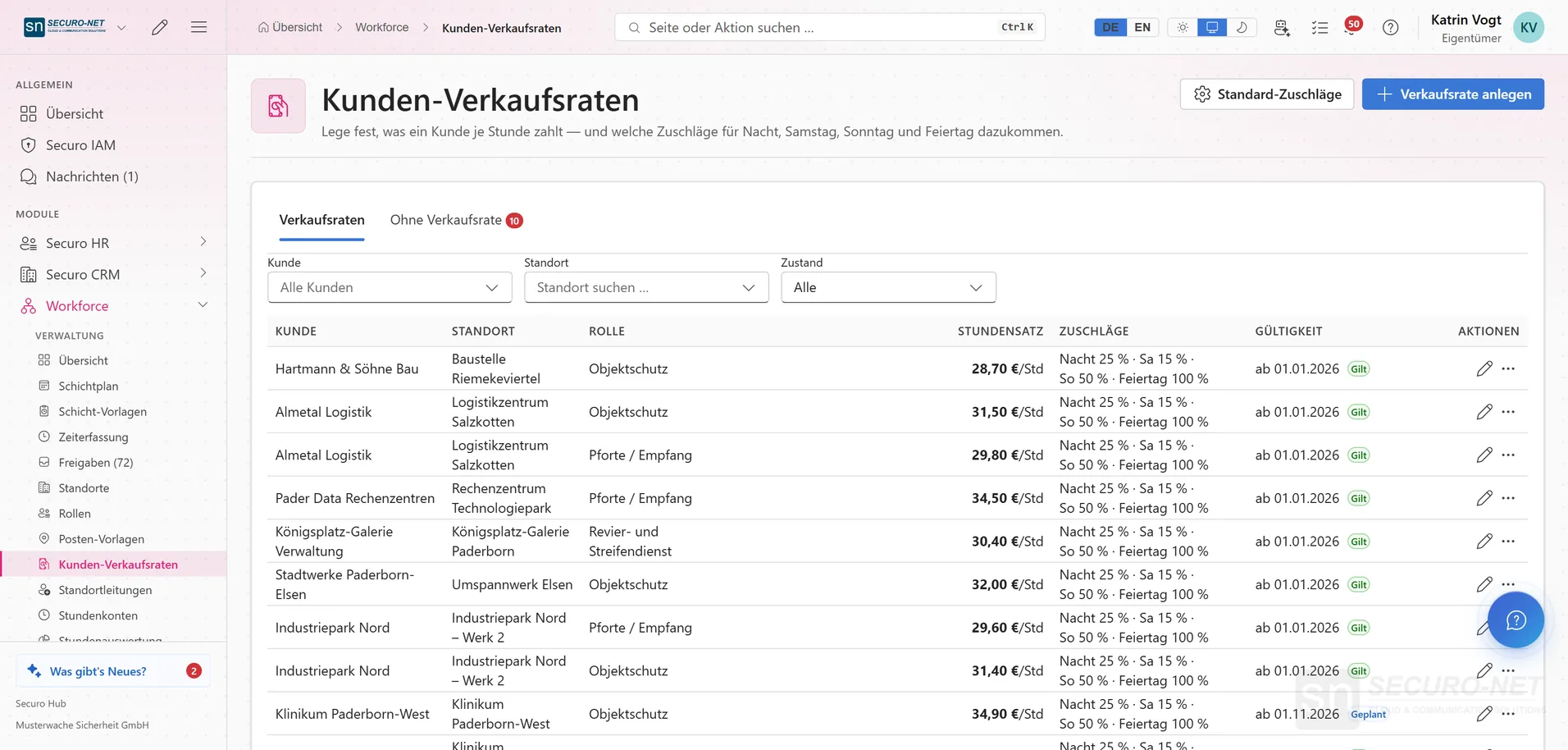Open Schichtplan in the sidebar

[89, 386]
